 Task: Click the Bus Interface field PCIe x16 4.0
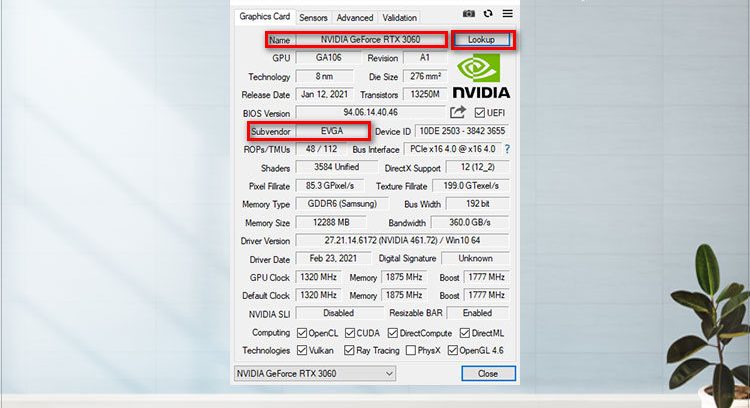pos(452,149)
